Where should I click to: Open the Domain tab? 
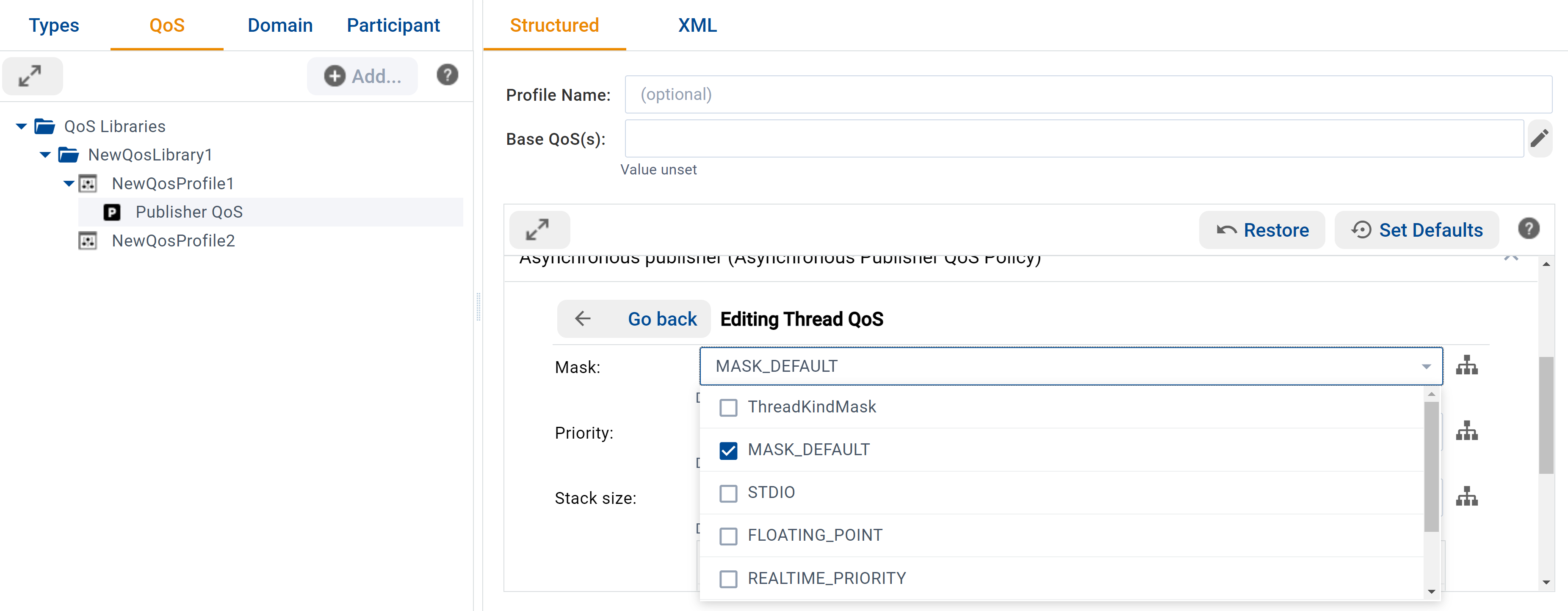click(x=280, y=25)
